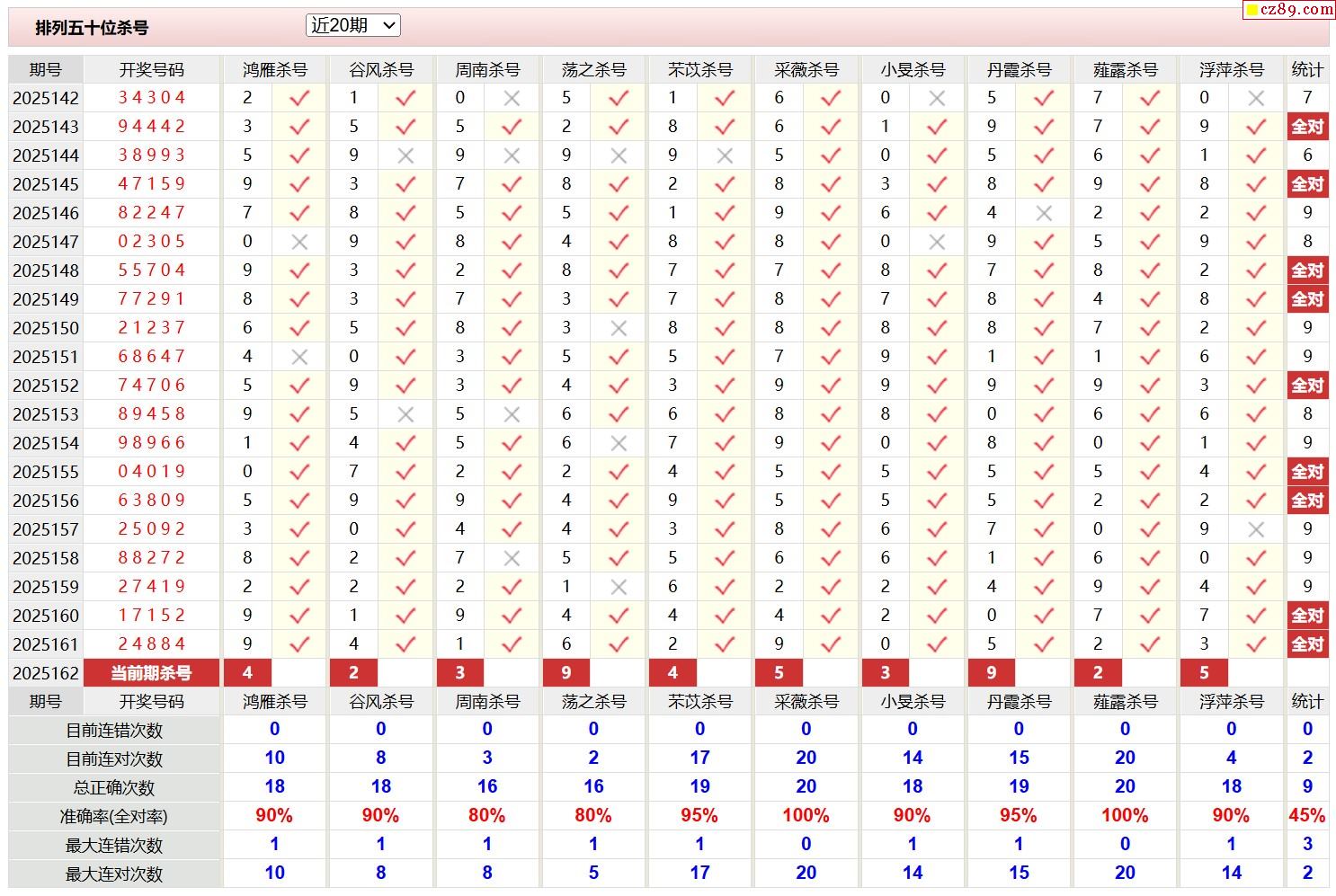Click the 全对 badge in row 2025161
1336x896 pixels.
pyautogui.click(x=1307, y=644)
